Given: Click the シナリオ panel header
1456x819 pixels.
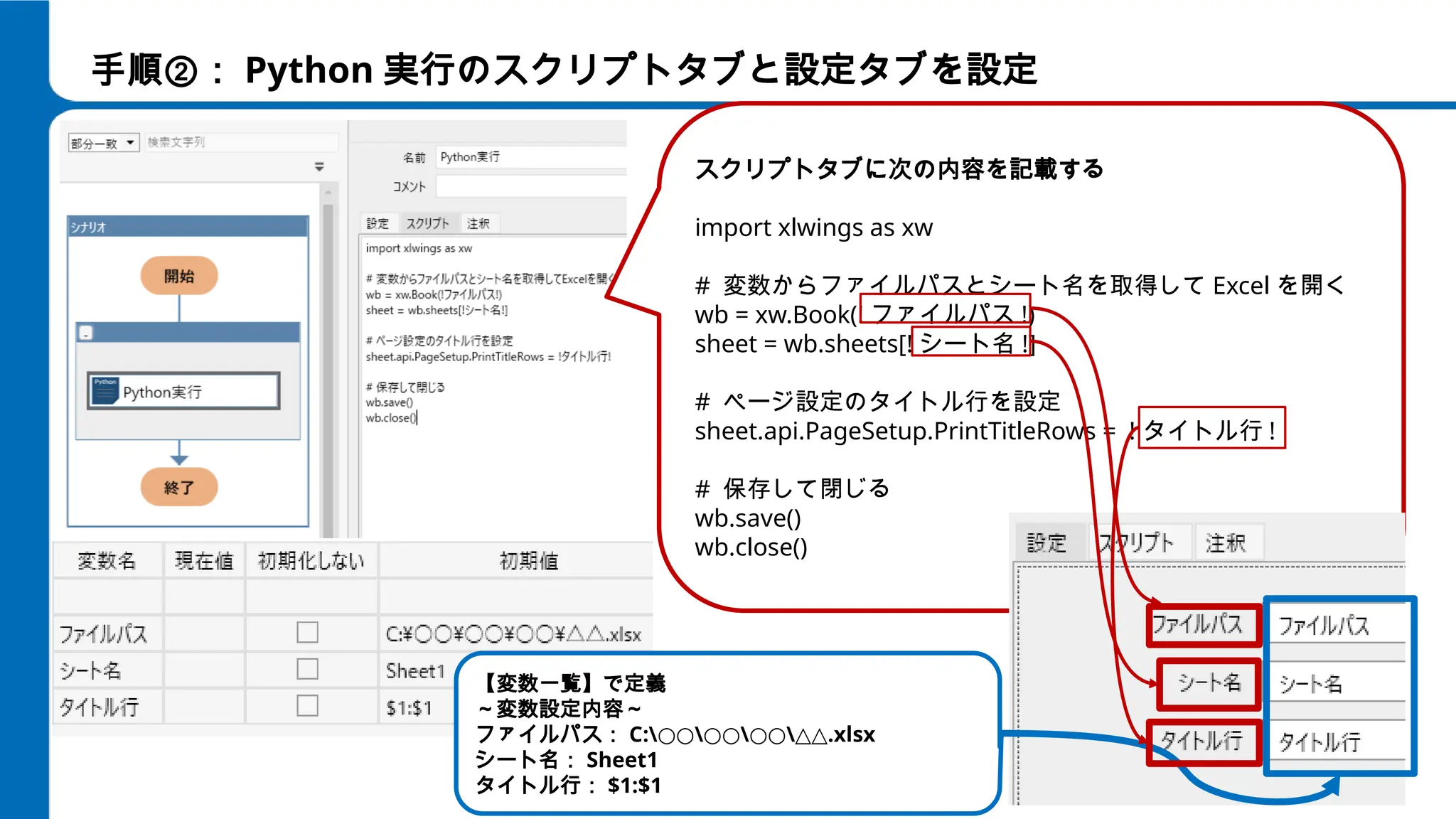Looking at the screenshot, I should [188, 227].
